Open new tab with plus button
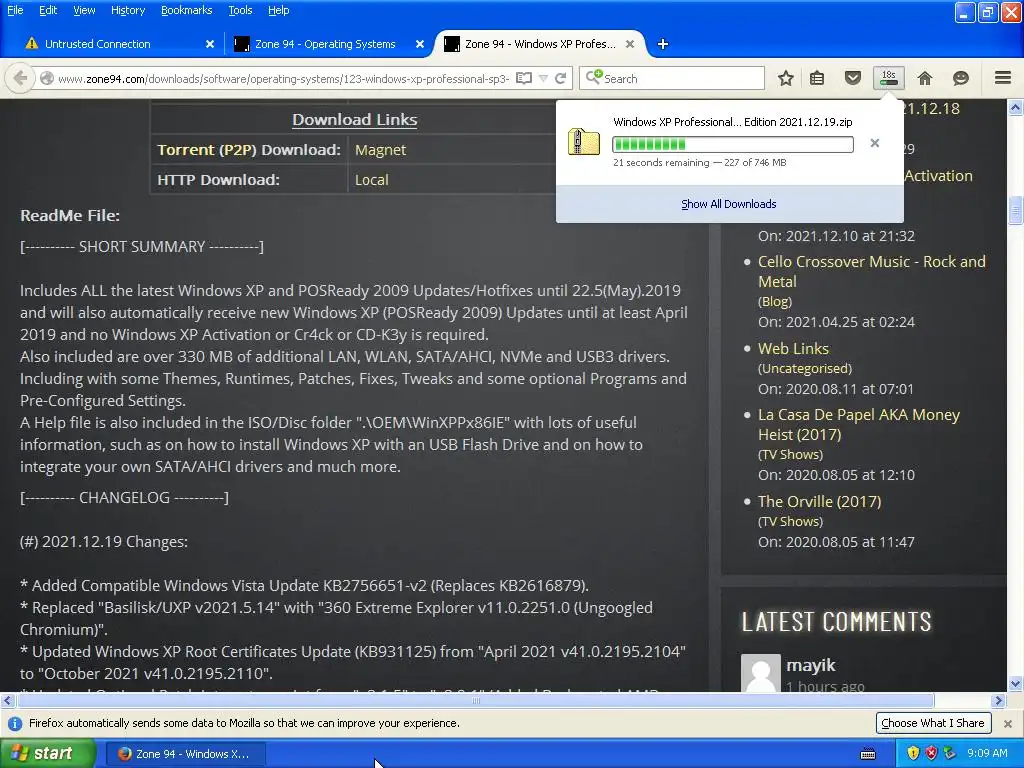Image resolution: width=1024 pixels, height=768 pixels. click(x=663, y=44)
